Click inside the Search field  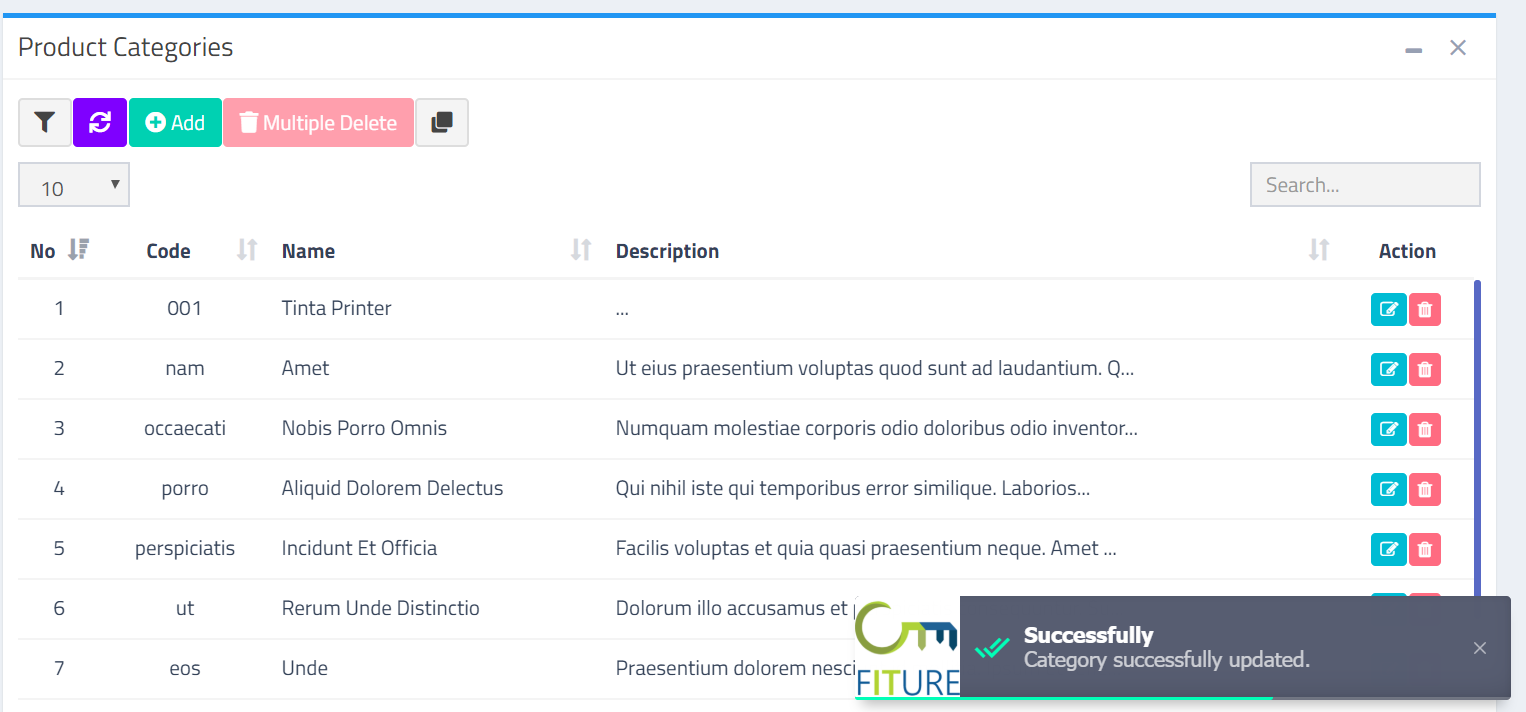(x=1364, y=184)
